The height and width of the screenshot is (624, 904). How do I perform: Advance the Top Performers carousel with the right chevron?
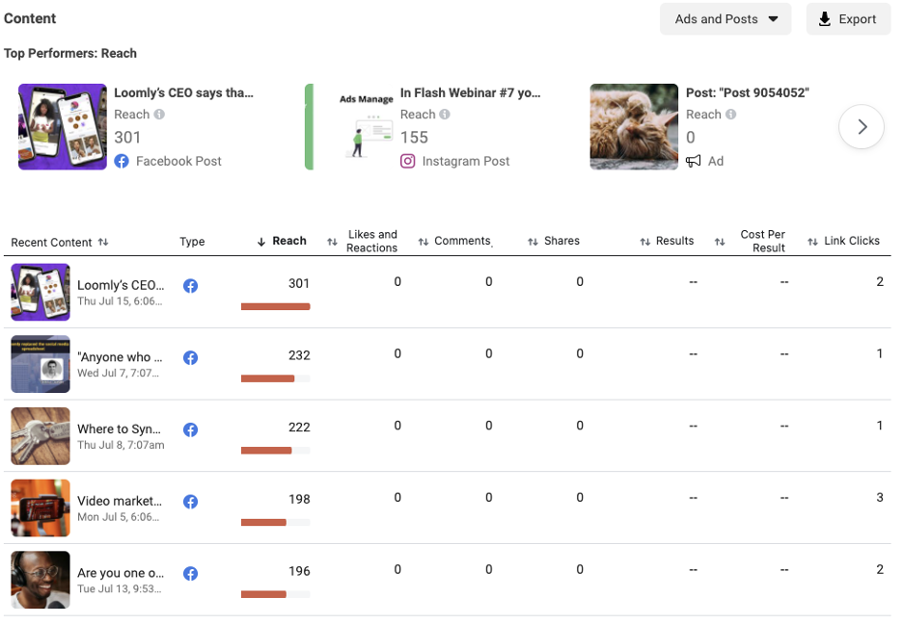(x=861, y=127)
